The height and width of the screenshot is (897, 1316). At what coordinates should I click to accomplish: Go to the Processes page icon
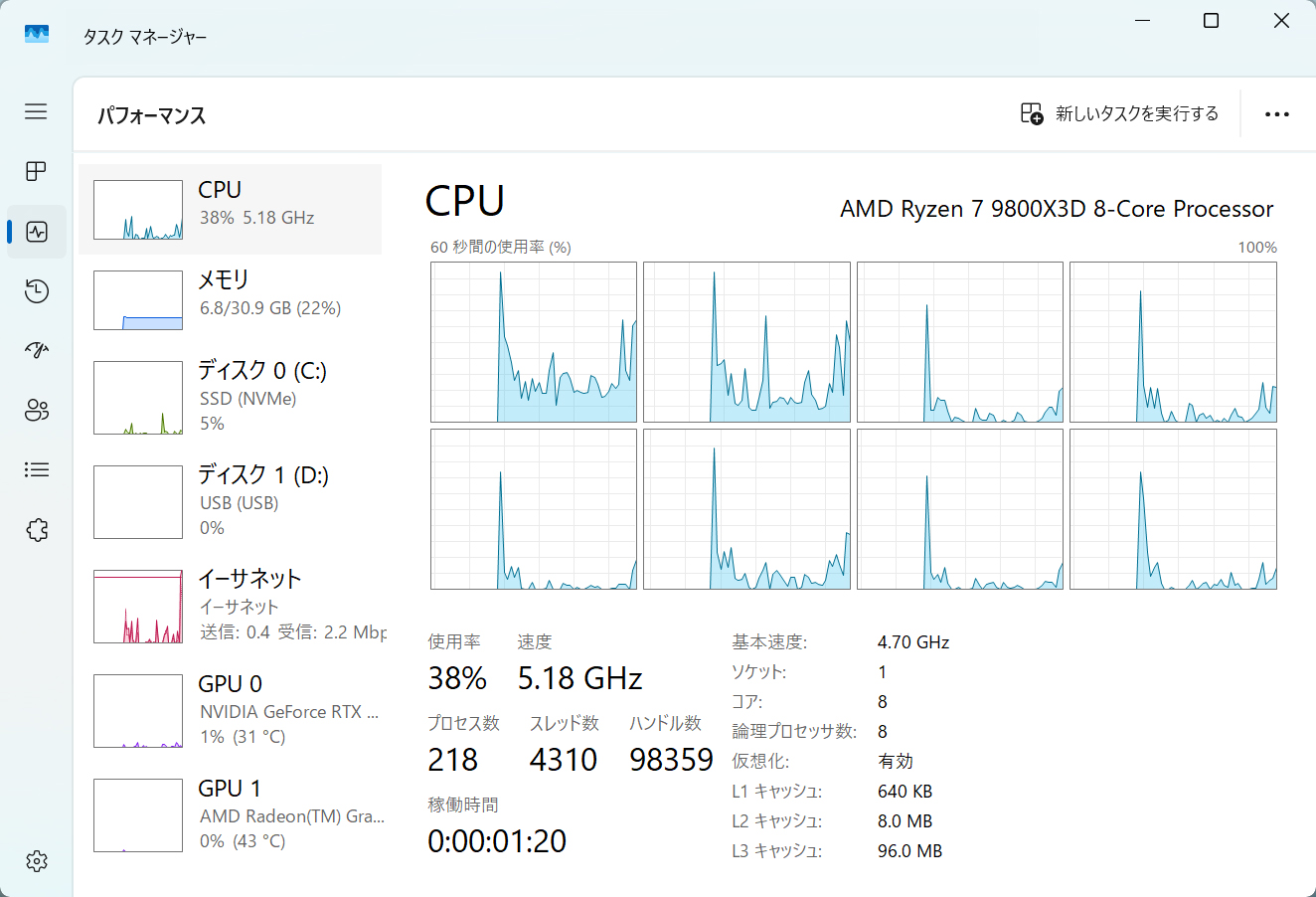[36, 171]
